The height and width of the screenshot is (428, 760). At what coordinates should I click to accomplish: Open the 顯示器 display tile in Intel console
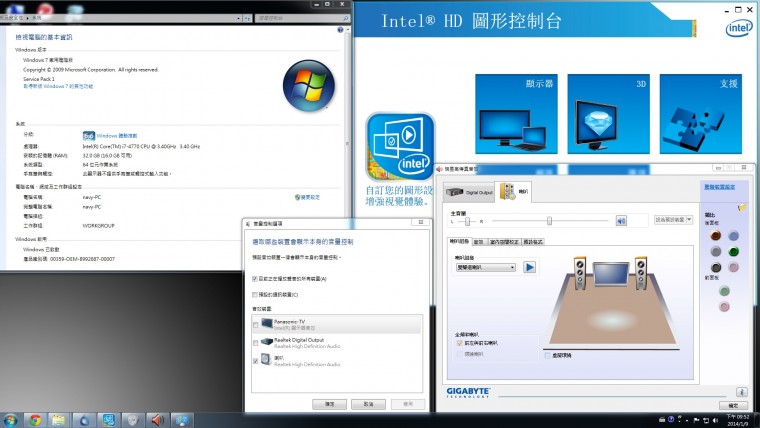(516, 114)
